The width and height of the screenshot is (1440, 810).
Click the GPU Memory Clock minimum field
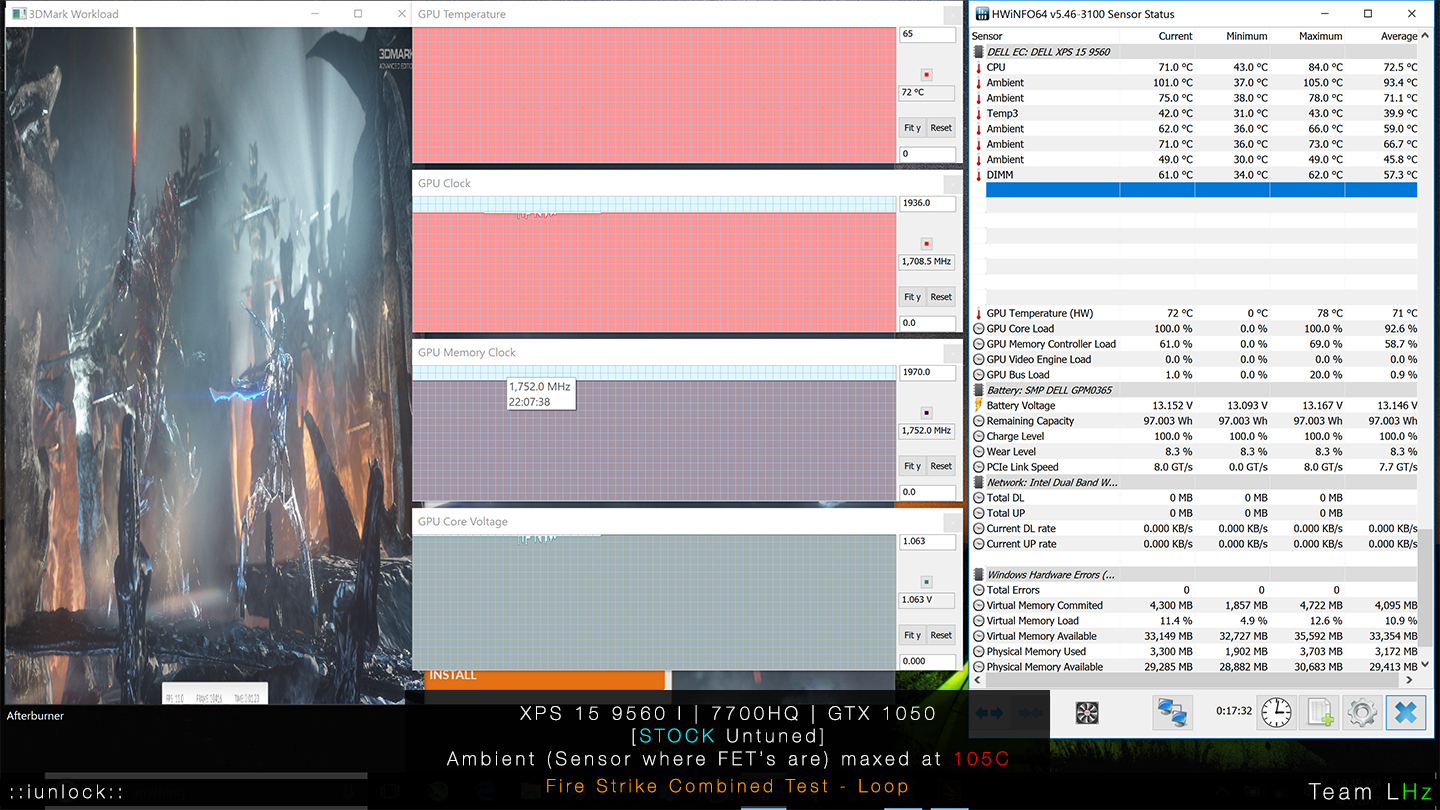coord(927,492)
